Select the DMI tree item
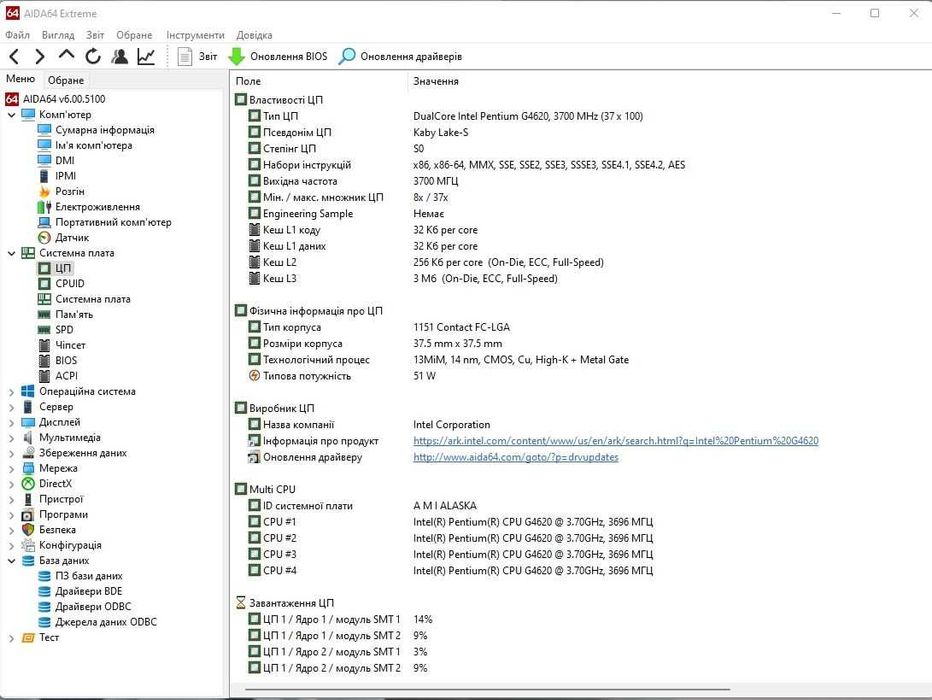 65,161
